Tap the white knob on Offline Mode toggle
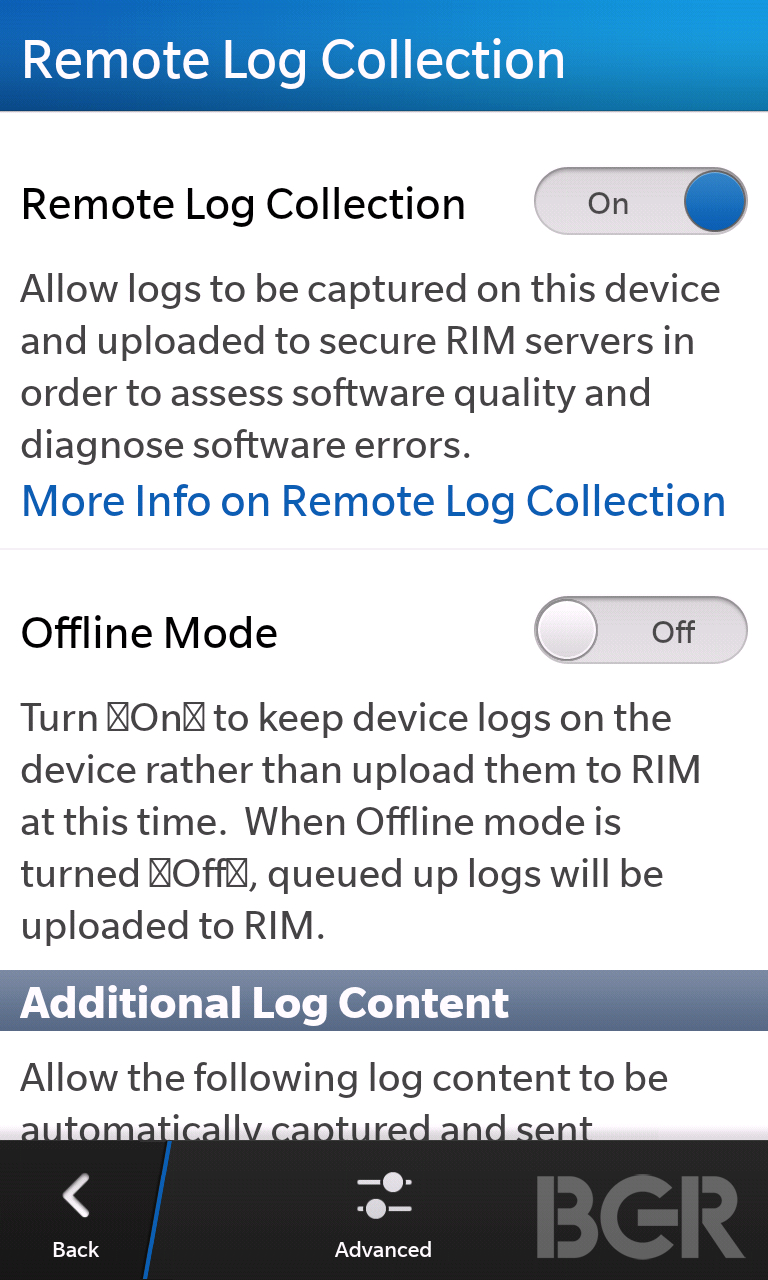The height and width of the screenshot is (1280, 768). click(x=567, y=631)
